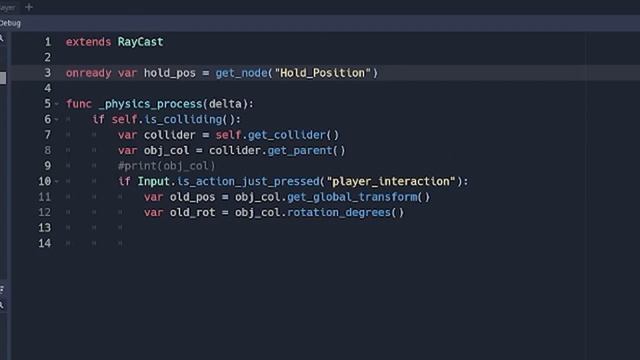The width and height of the screenshot is (640, 360).
Task: Add a new scene tab with plus icon
Action: pos(29,7)
